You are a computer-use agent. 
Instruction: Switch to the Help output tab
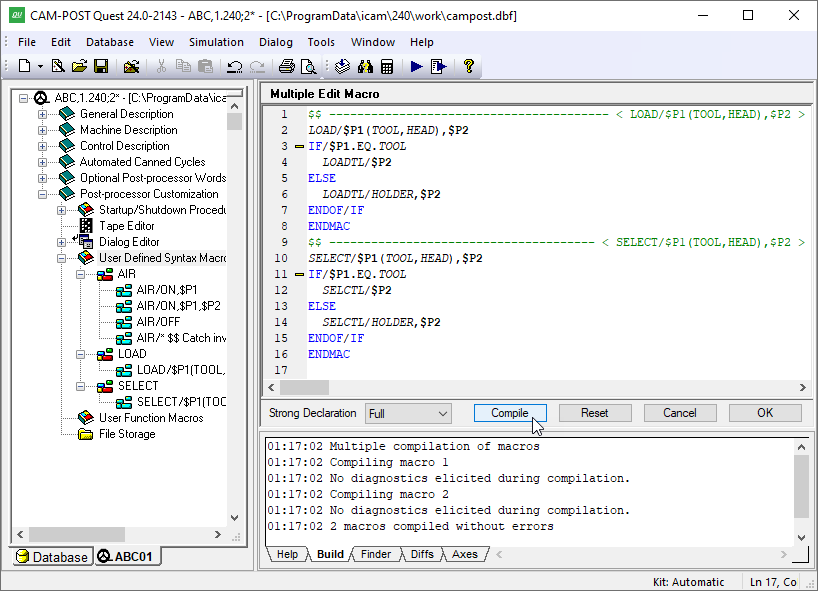(x=287, y=554)
